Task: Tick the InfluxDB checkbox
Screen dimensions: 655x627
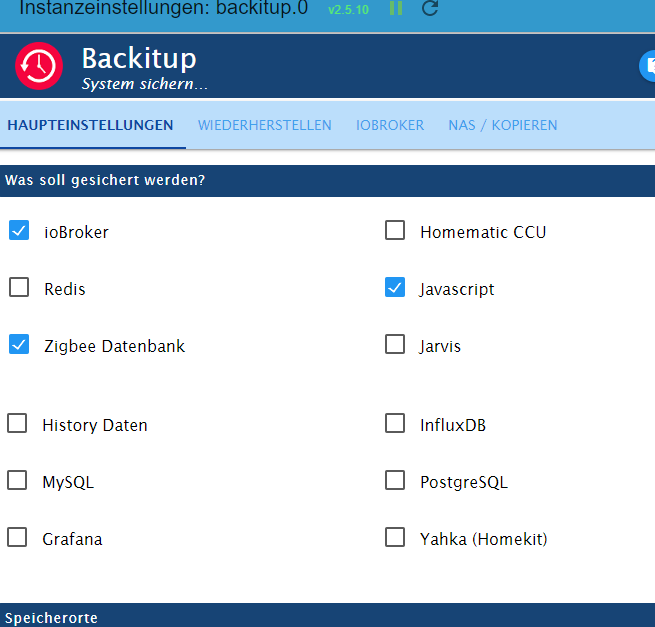Action: pos(395,424)
